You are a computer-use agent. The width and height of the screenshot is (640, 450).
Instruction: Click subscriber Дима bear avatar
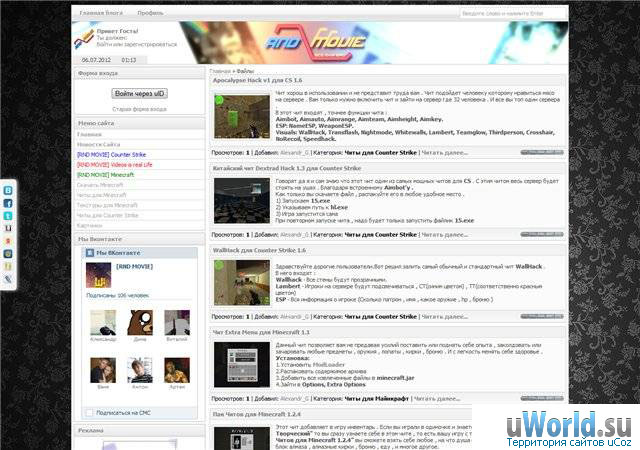pos(140,323)
